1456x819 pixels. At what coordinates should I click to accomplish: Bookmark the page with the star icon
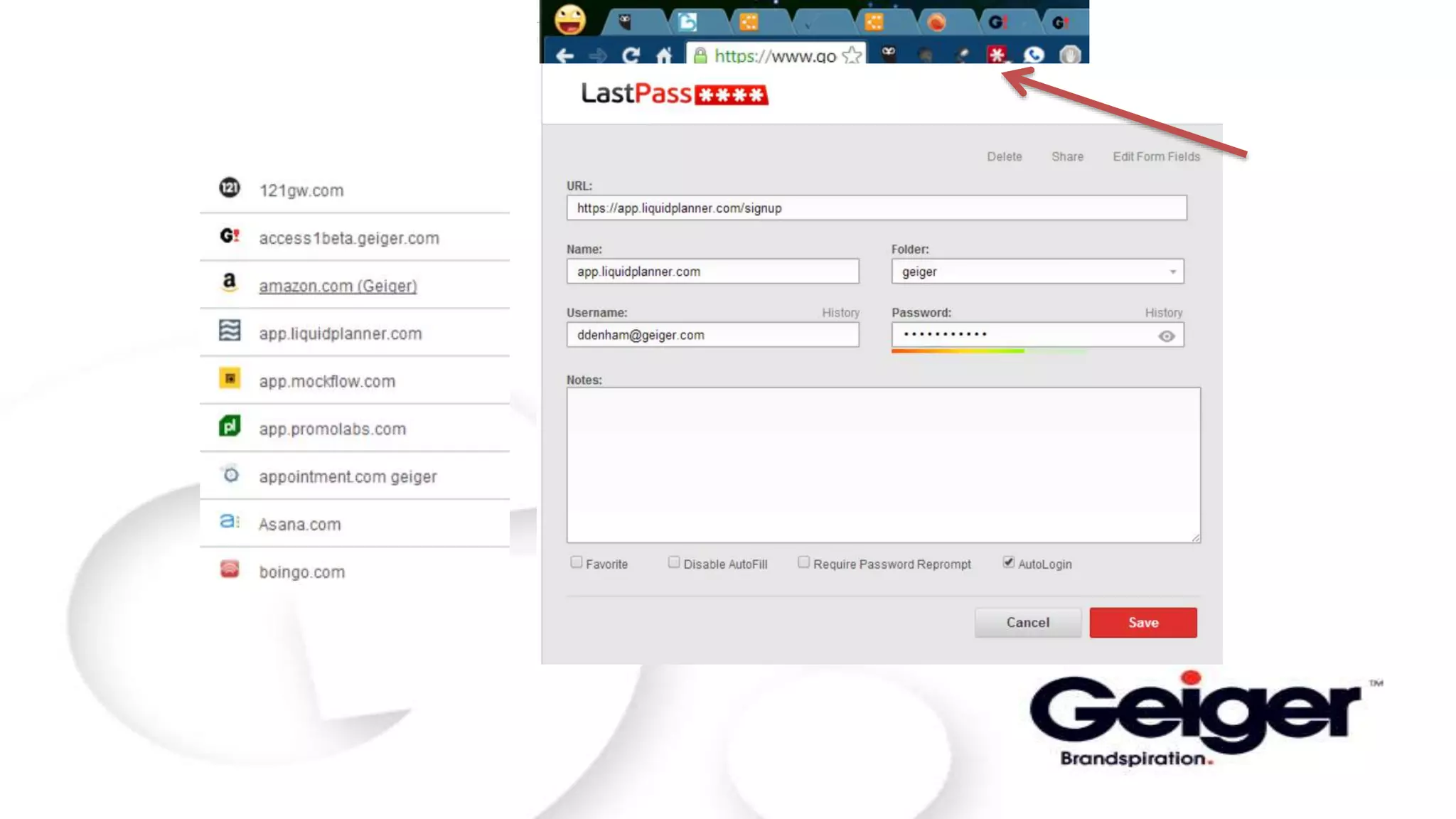click(852, 55)
